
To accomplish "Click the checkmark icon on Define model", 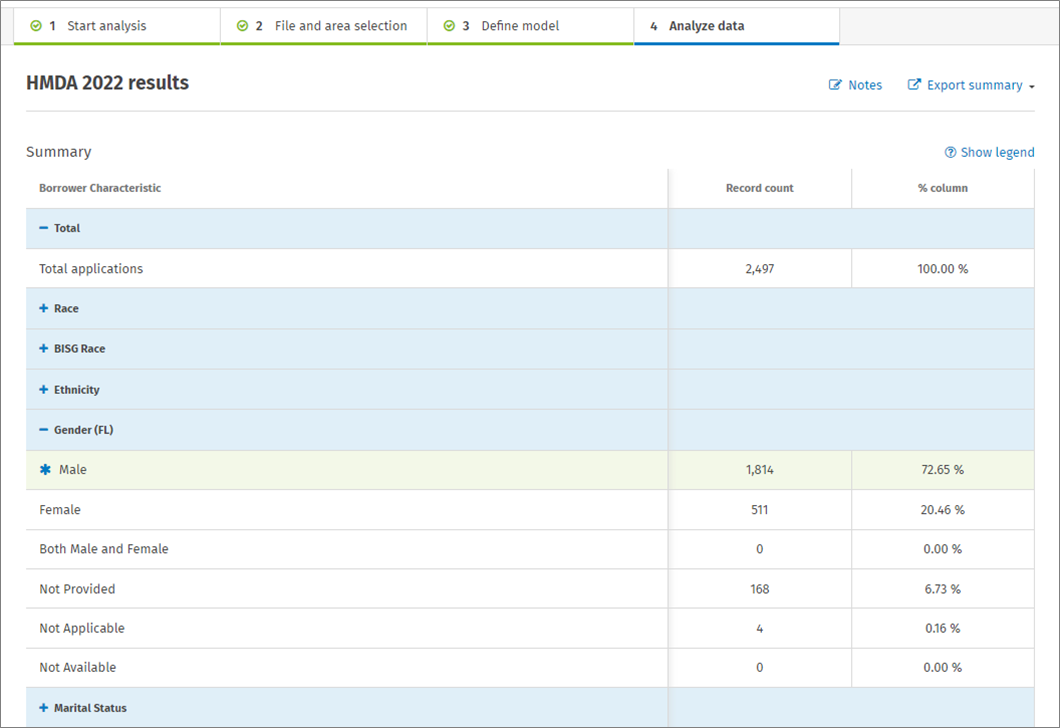I will (449, 26).
